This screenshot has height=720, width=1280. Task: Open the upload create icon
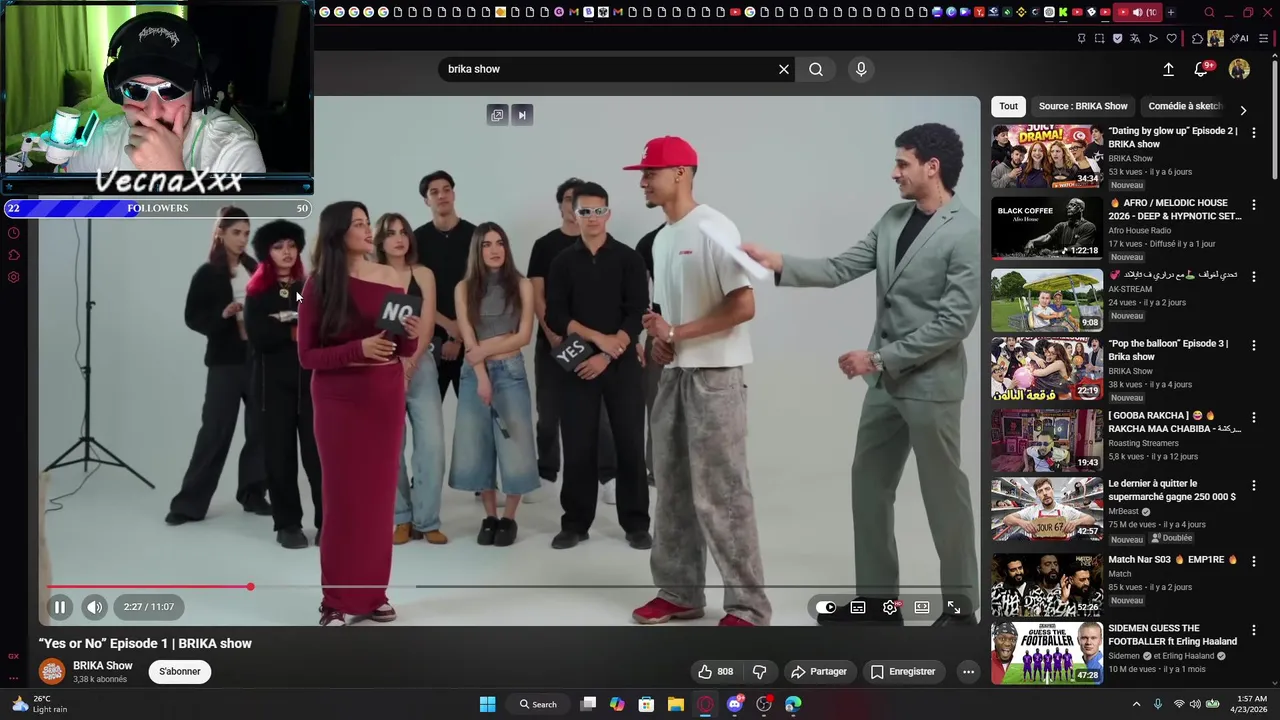[x=1168, y=69]
